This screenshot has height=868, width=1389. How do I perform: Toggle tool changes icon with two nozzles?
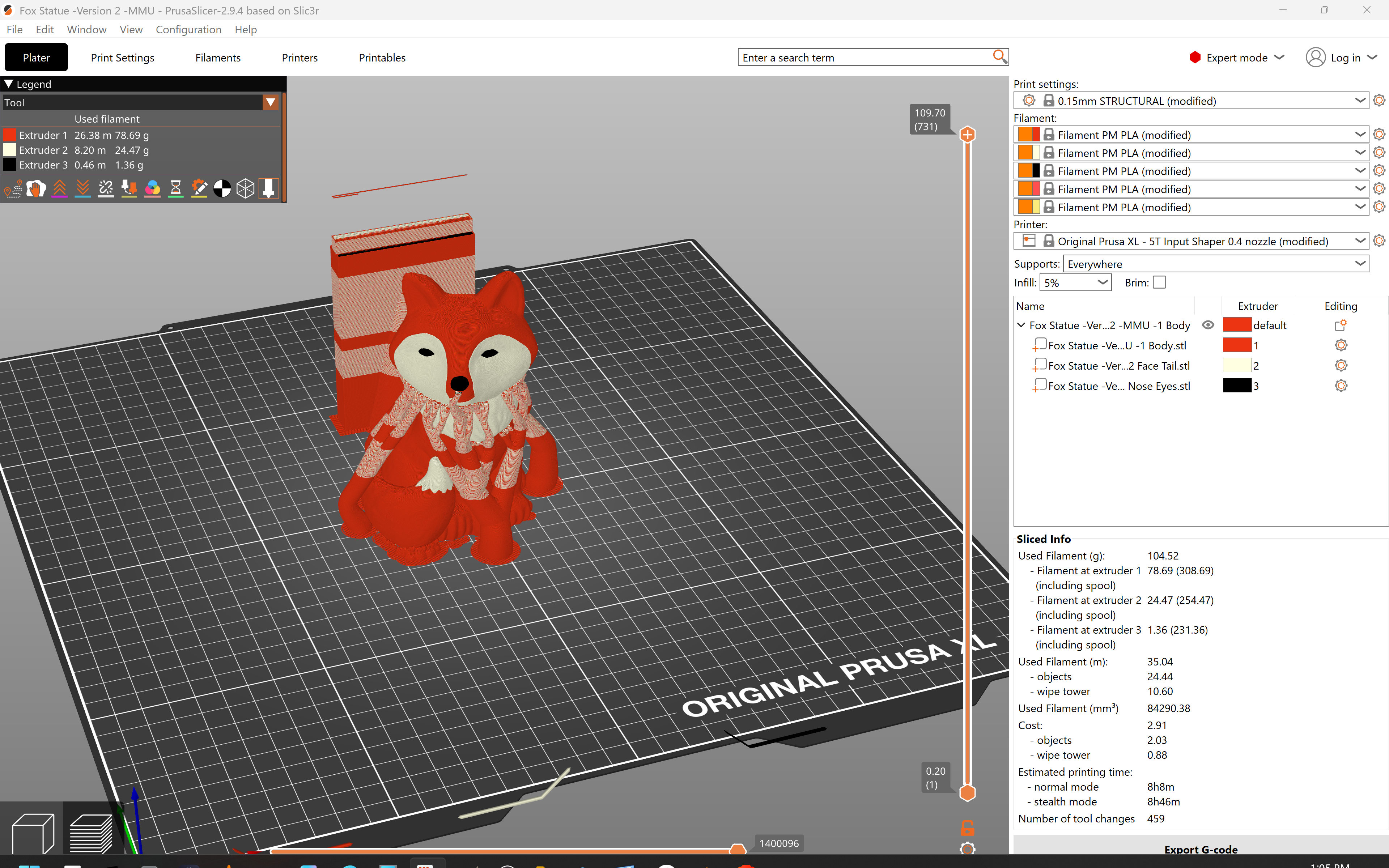129,188
